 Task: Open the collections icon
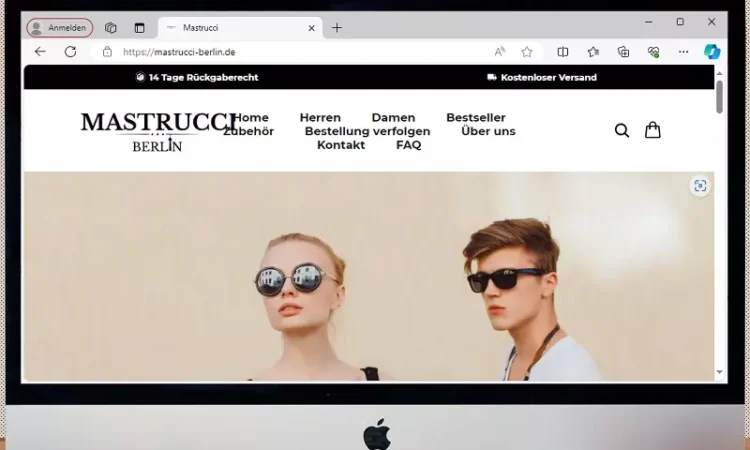point(623,52)
